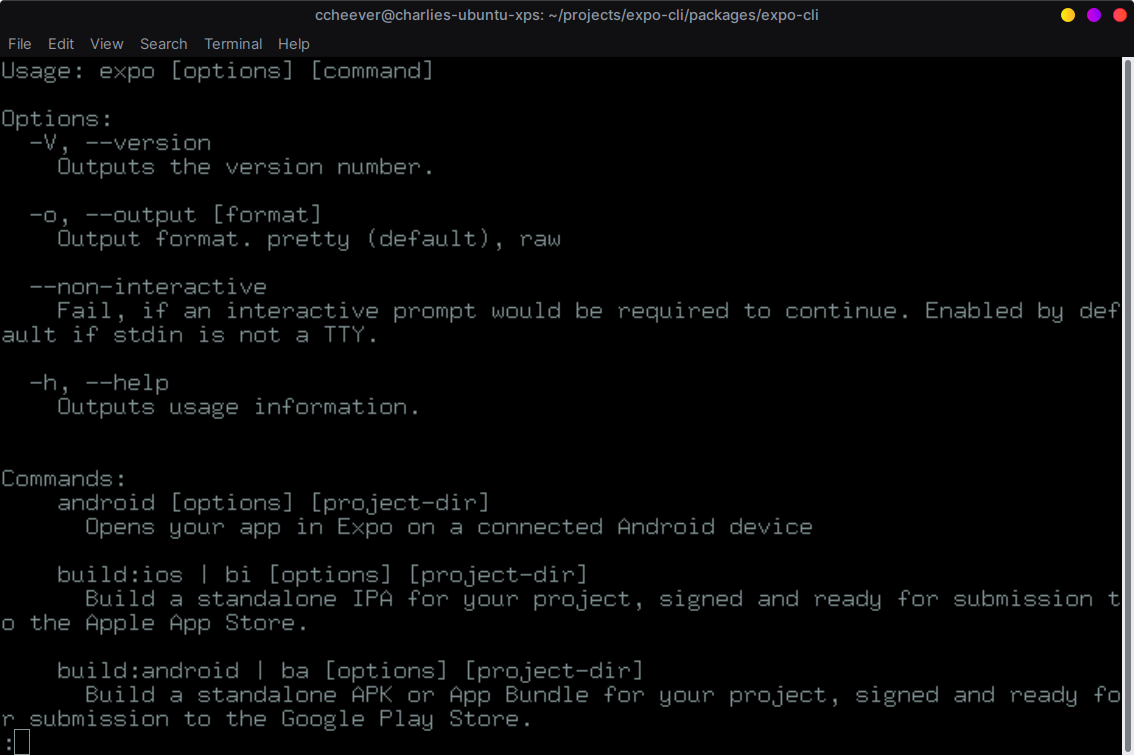Click the ccheever title bar text
The height and width of the screenshot is (755, 1134).
pyautogui.click(x=566, y=15)
